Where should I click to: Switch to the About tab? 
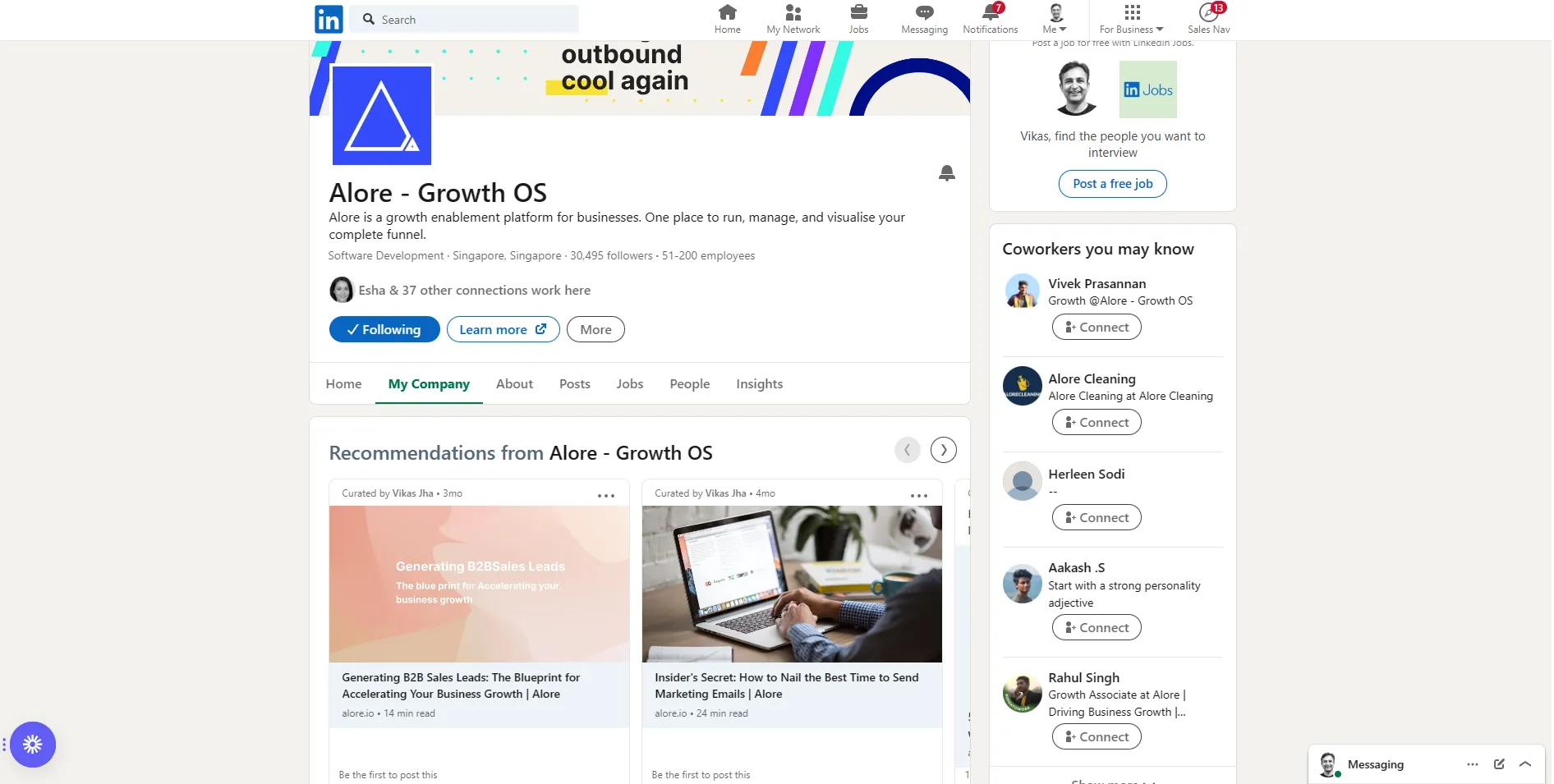coord(514,383)
